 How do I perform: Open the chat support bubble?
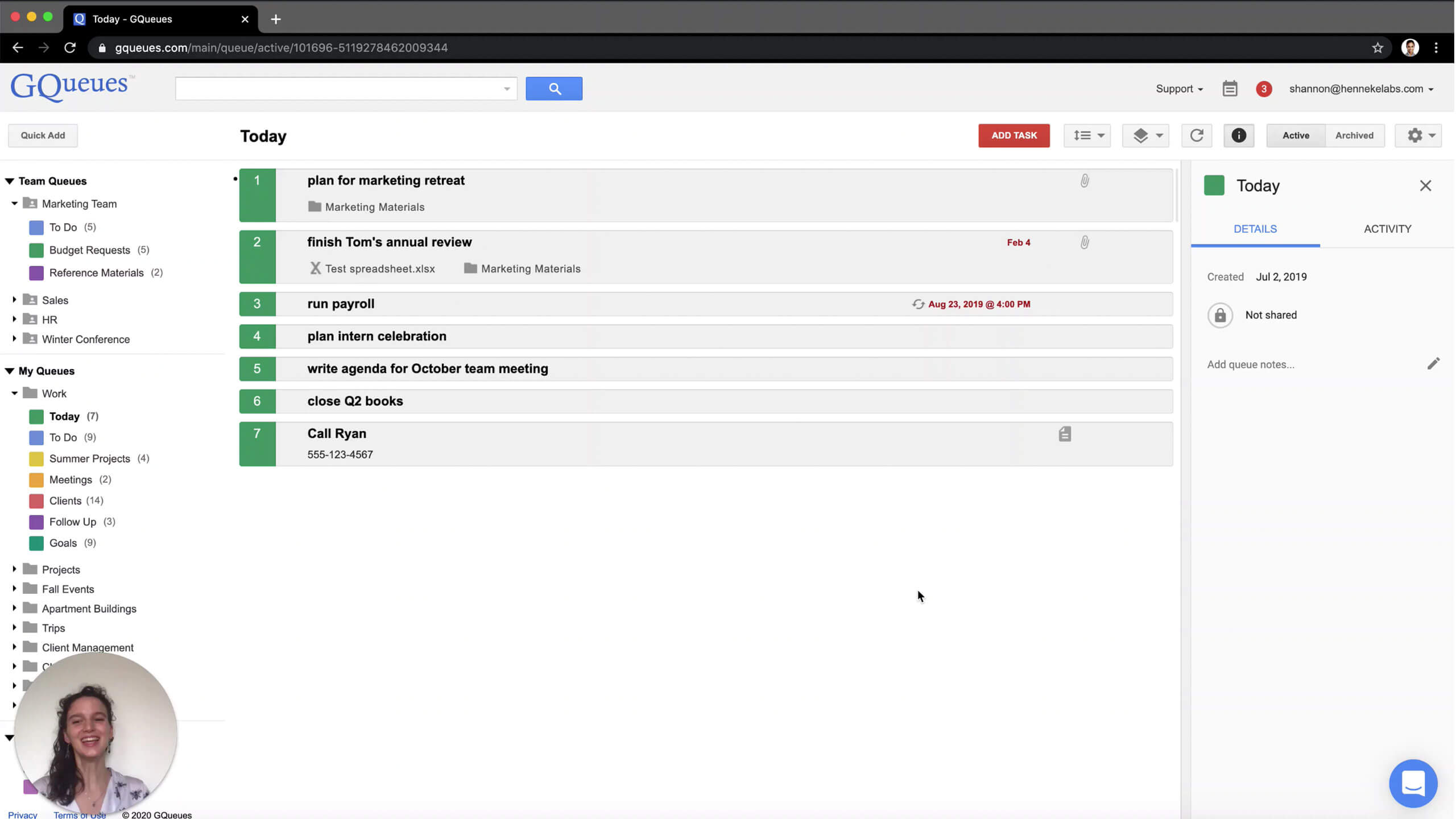coord(1413,783)
